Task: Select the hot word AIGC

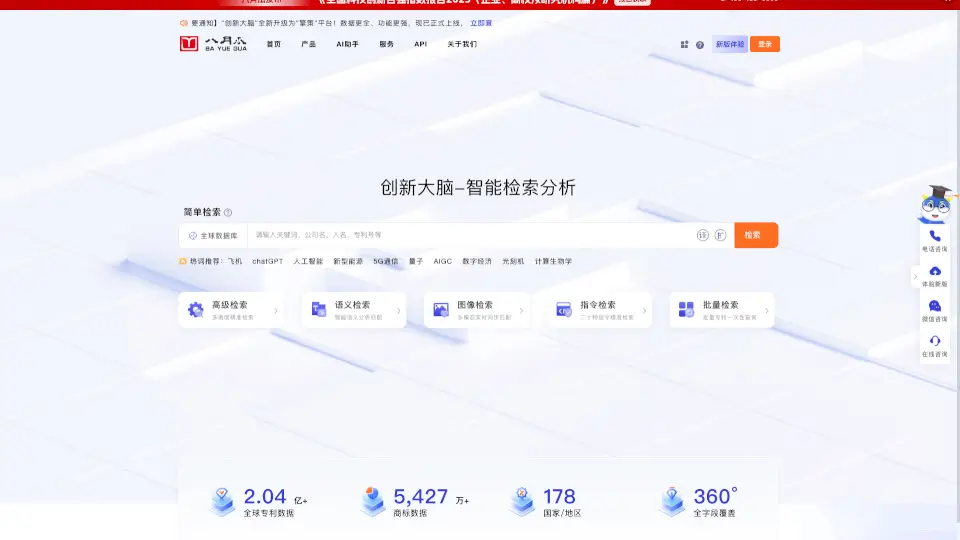Action: click(x=443, y=261)
